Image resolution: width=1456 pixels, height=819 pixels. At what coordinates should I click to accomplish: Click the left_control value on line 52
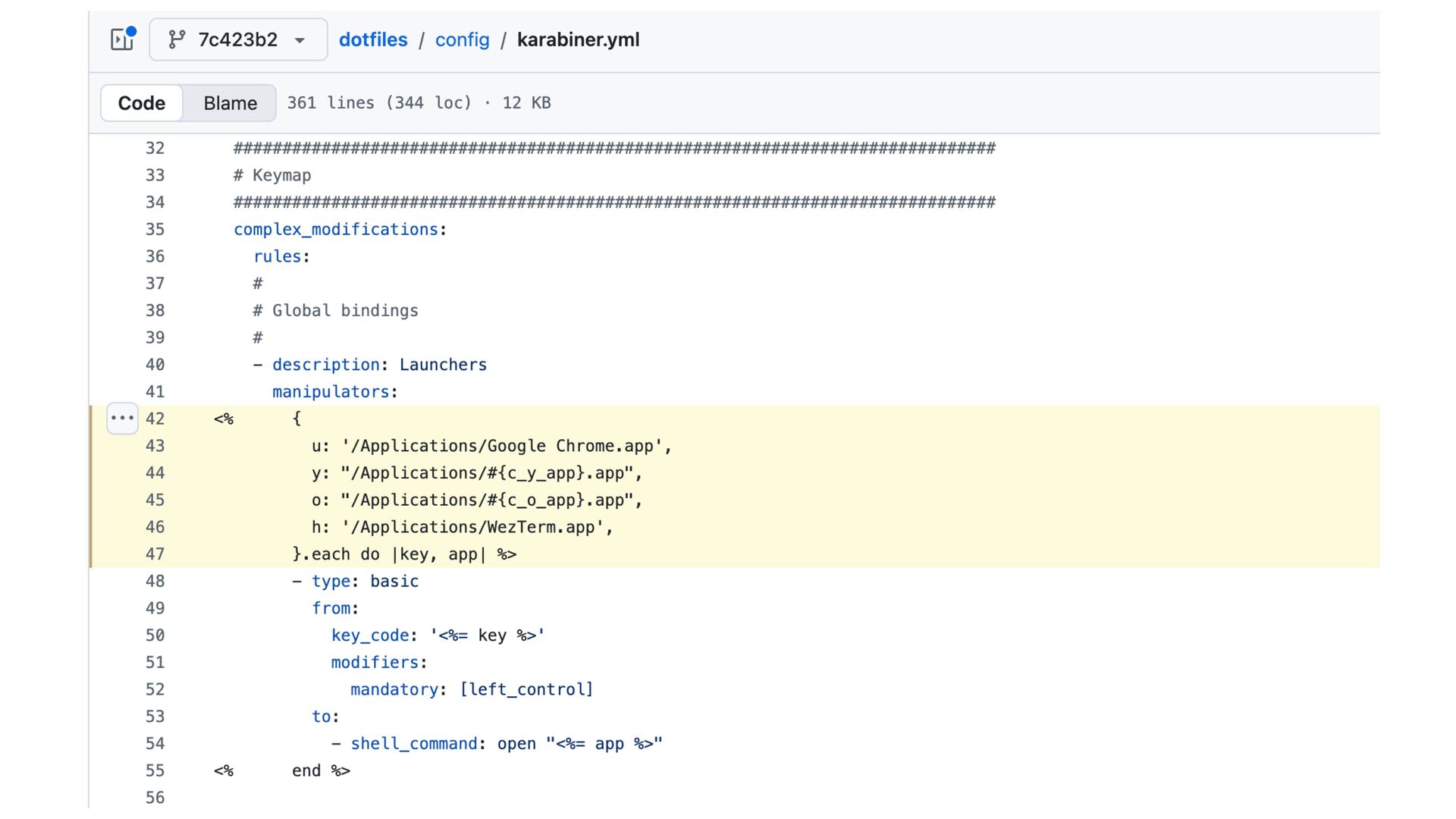coord(526,689)
